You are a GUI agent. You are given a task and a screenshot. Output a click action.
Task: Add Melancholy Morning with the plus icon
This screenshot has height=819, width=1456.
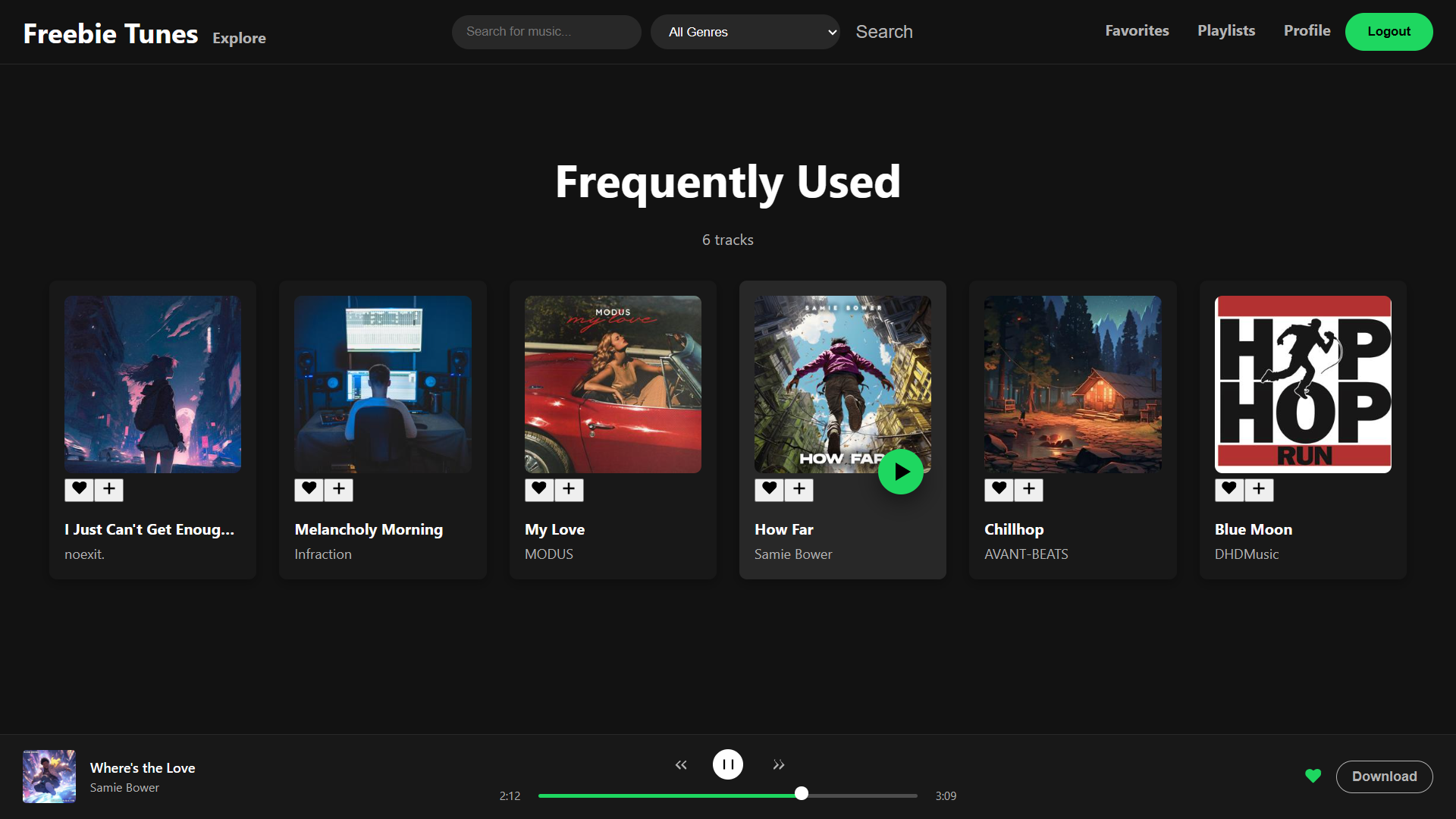coord(338,490)
